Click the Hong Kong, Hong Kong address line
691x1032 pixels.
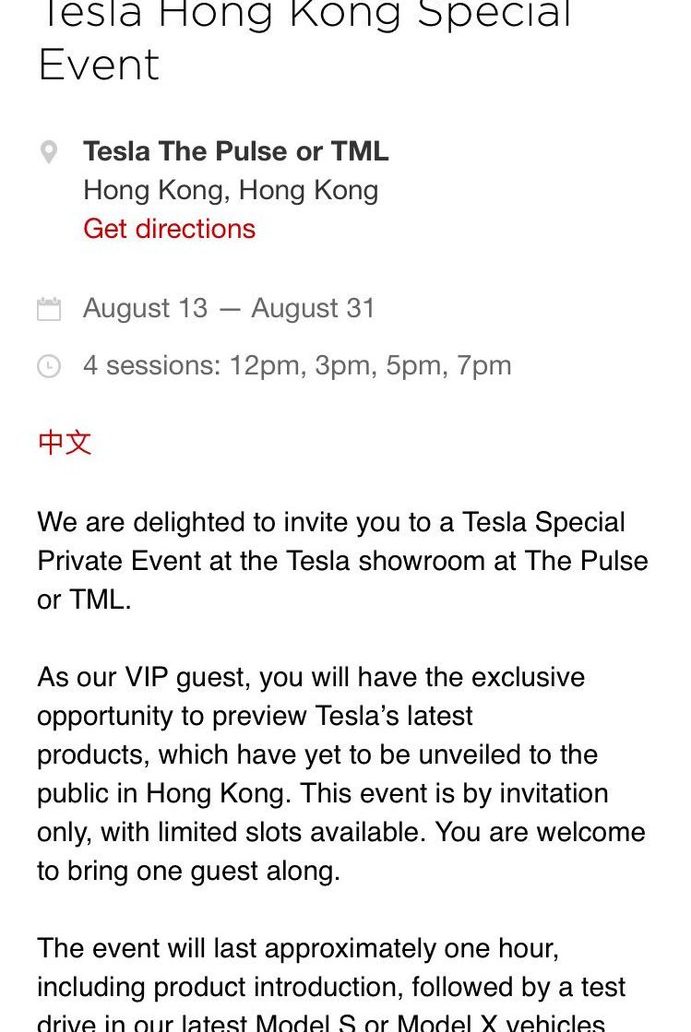[231, 191]
